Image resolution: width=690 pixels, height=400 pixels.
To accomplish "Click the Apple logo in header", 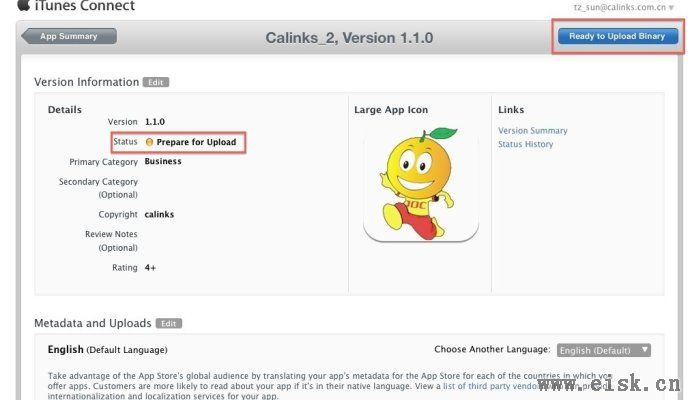I will point(23,4).
